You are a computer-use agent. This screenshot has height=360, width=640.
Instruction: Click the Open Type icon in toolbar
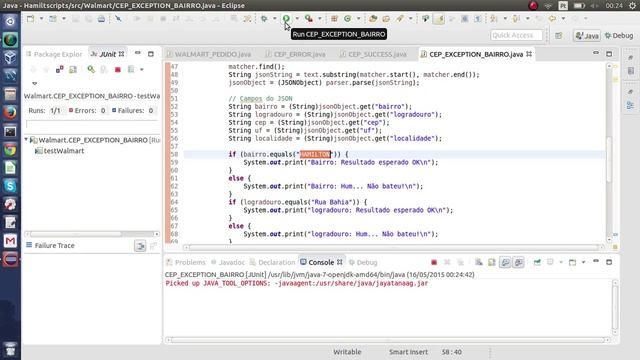[373, 18]
